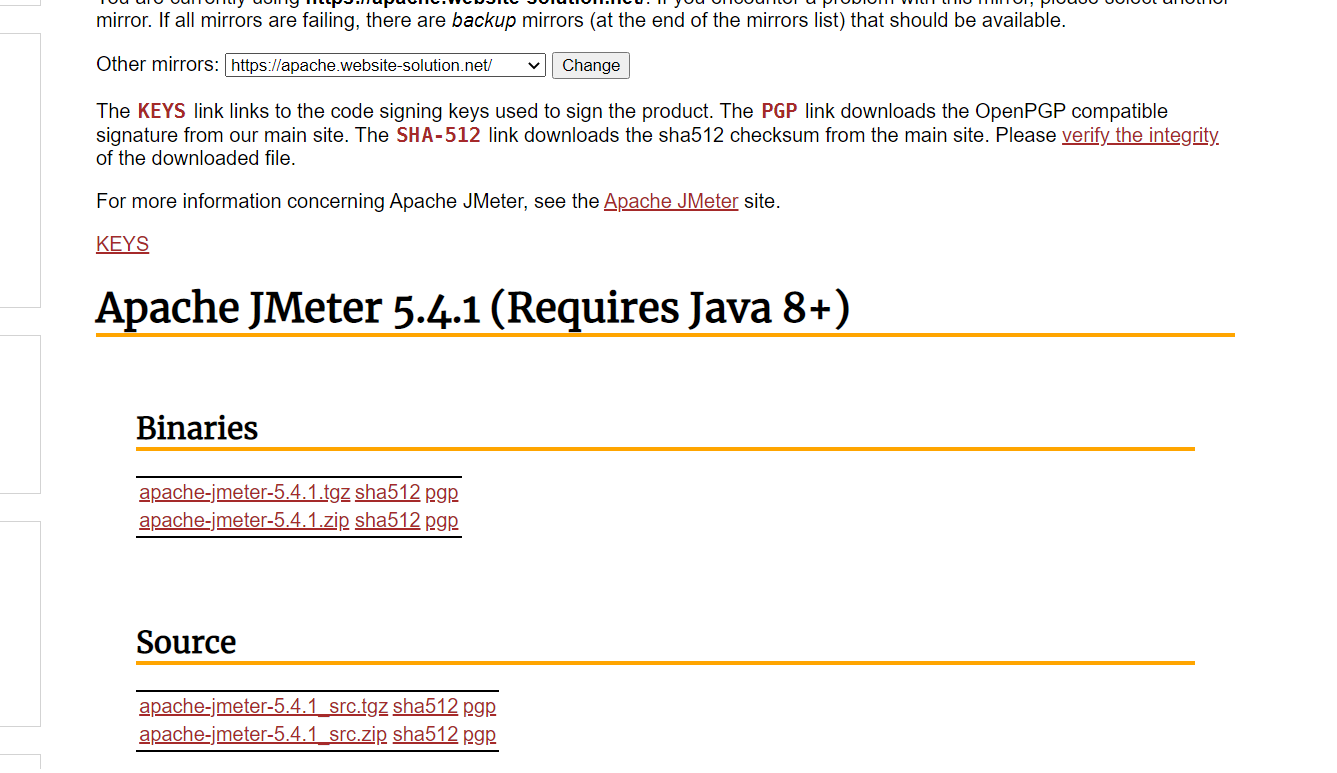
Task: Open the Other mirrors dropdown
Action: (385, 66)
